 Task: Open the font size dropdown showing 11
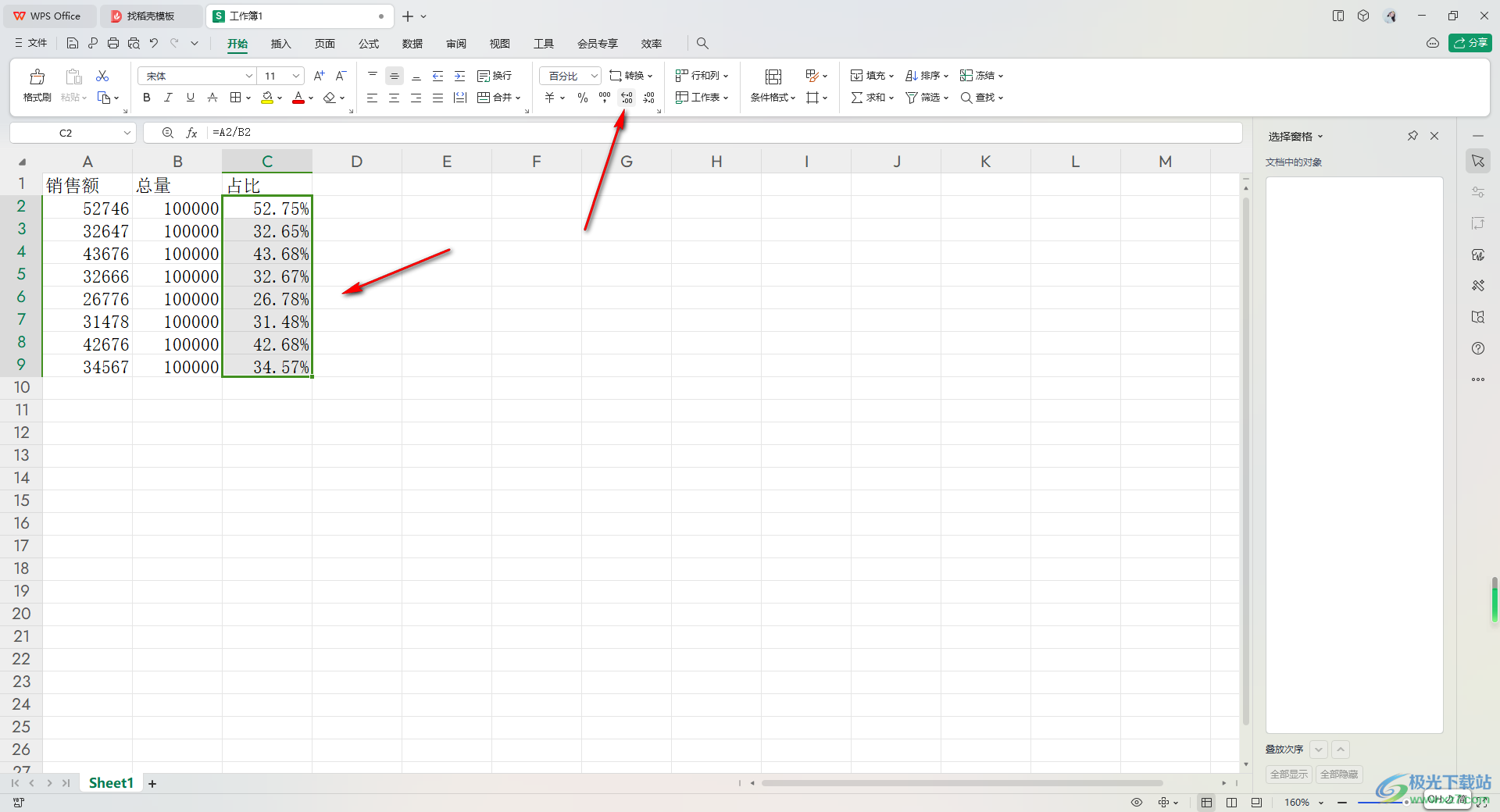click(296, 76)
